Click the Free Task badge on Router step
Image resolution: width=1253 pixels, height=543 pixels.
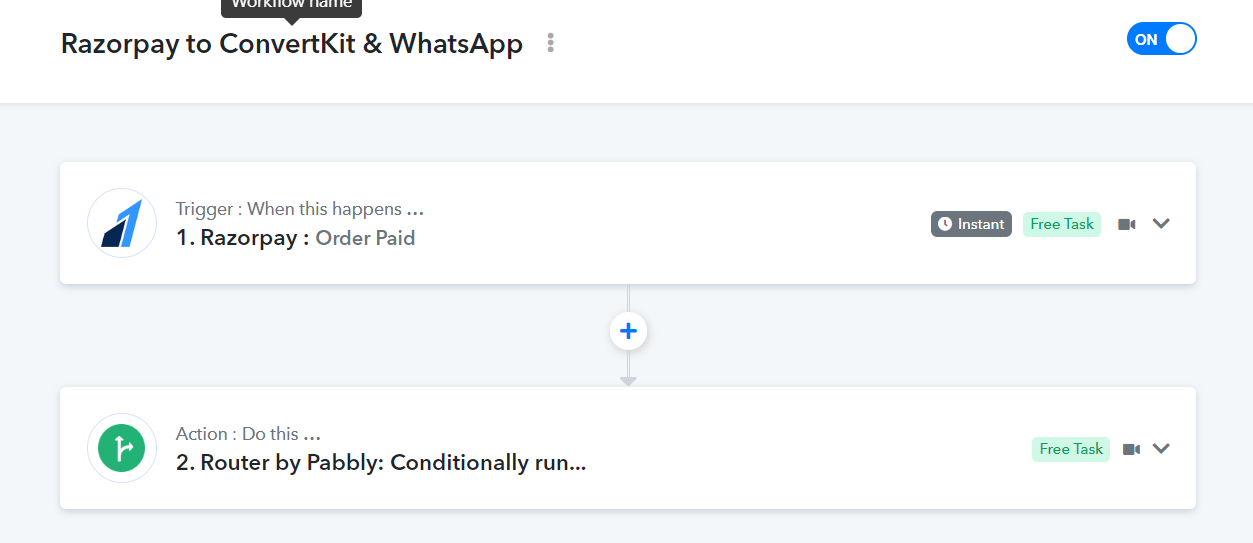[x=1071, y=449]
